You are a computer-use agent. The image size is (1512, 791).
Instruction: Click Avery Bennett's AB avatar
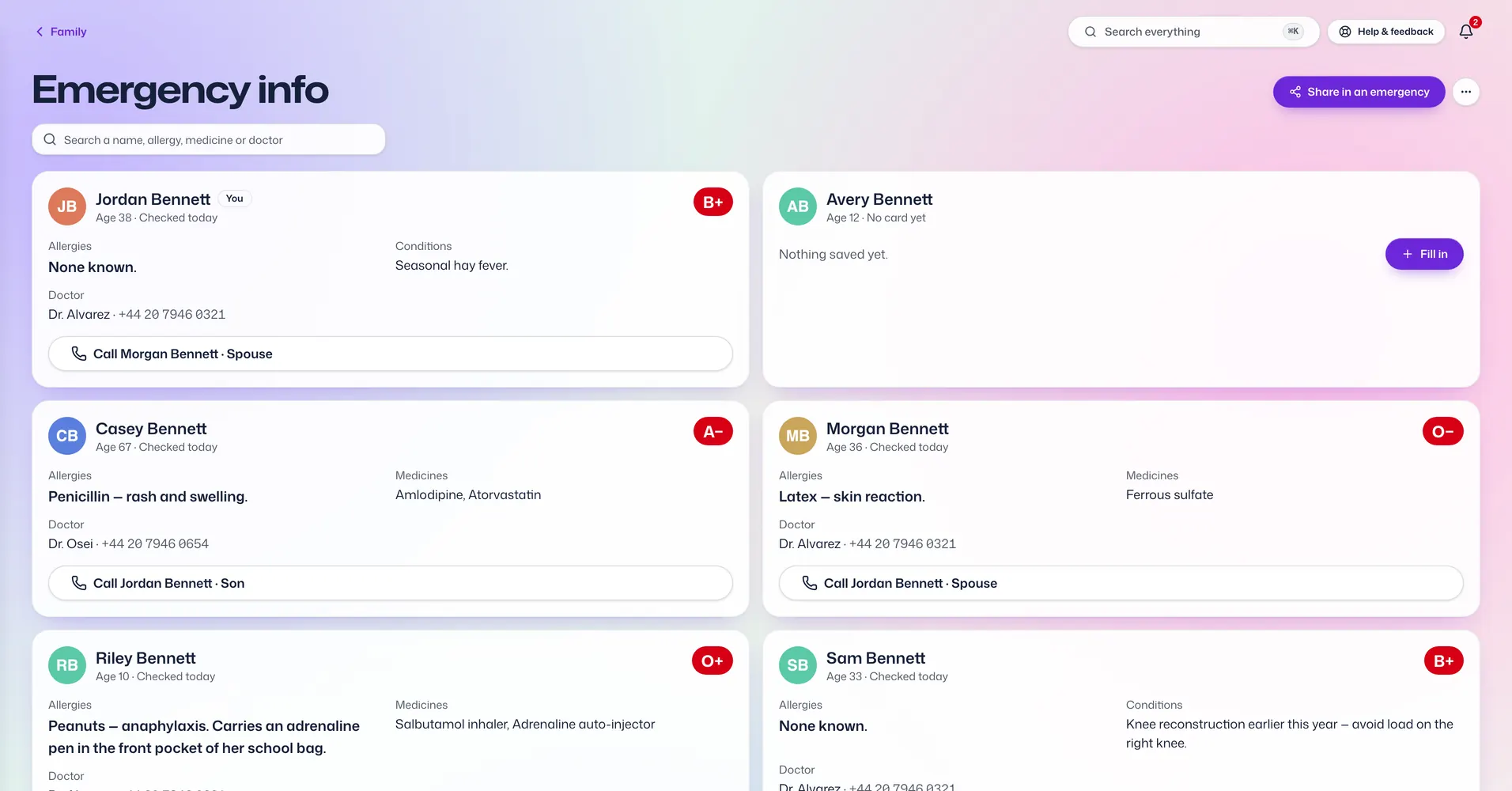[798, 206]
